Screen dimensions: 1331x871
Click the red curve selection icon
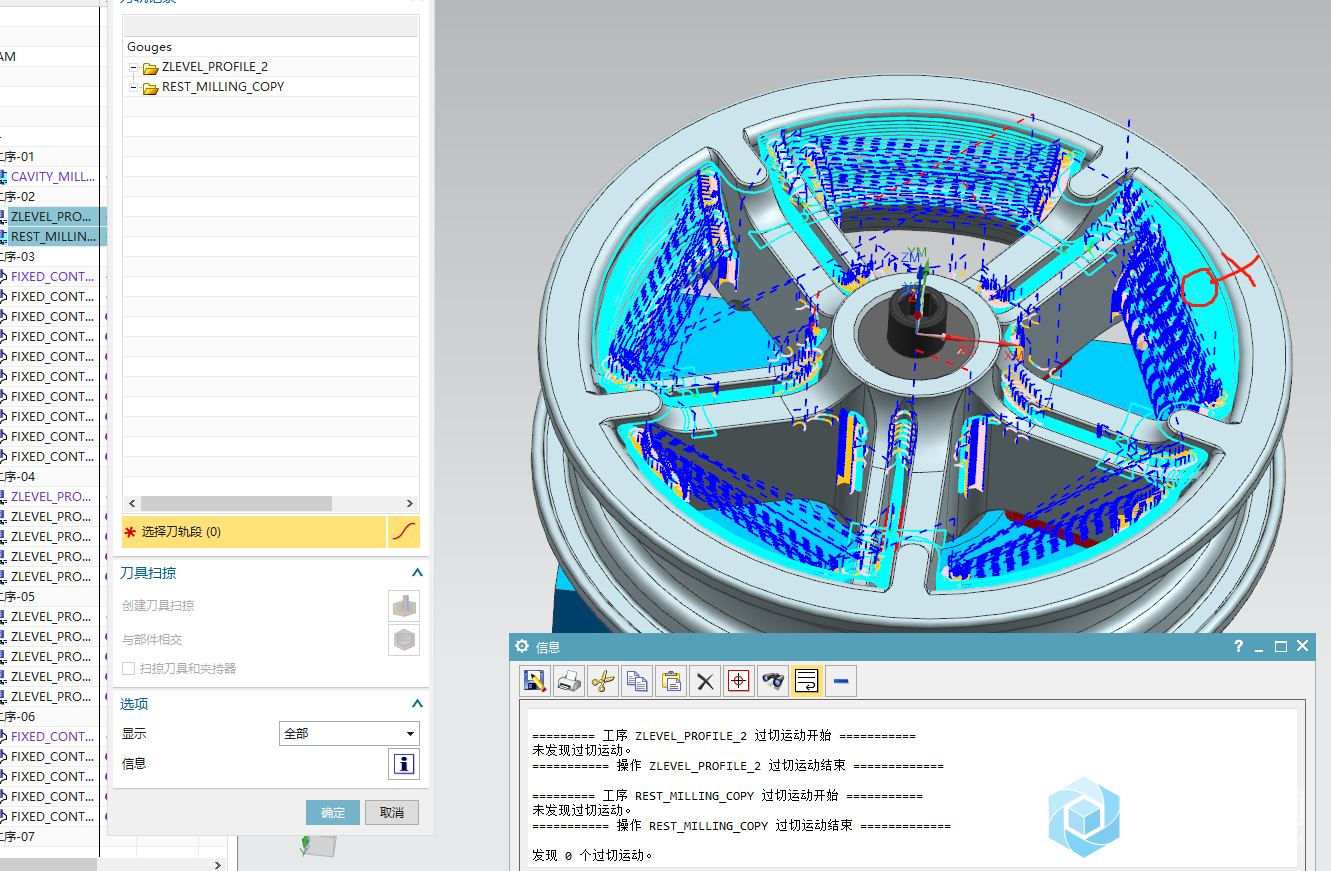point(403,532)
